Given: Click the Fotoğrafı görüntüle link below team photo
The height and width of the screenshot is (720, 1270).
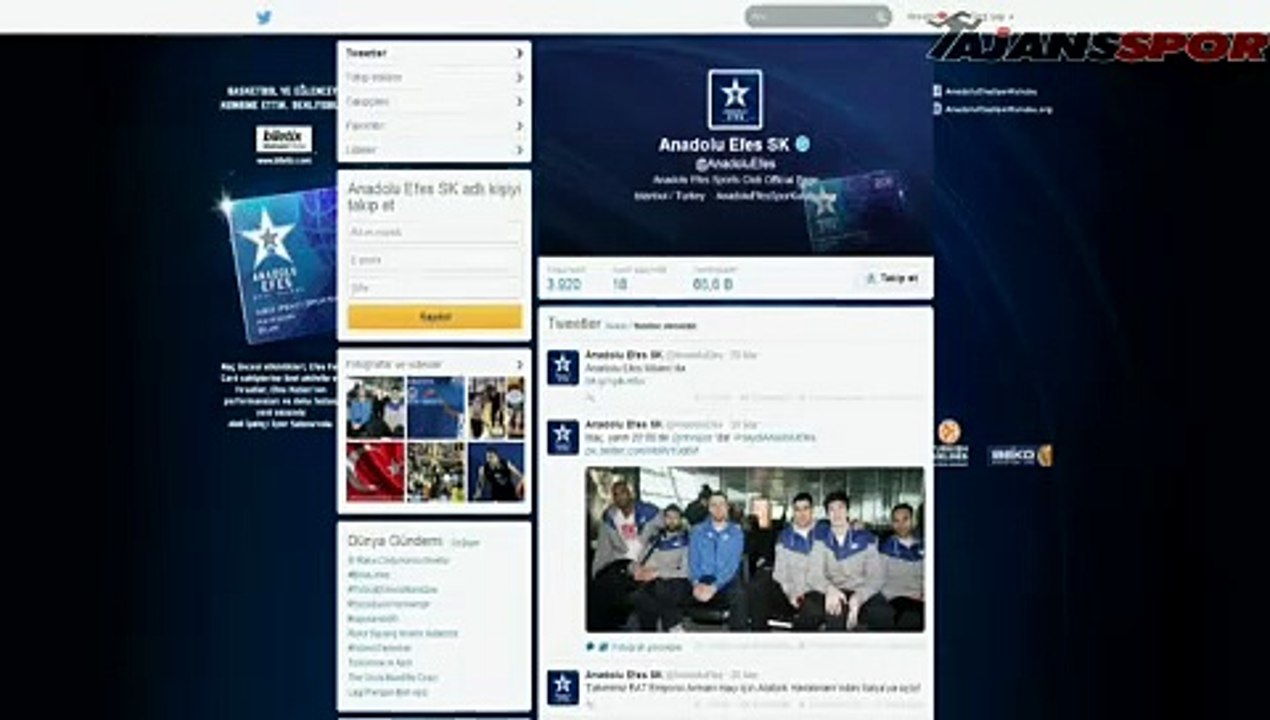Looking at the screenshot, I should coord(646,648).
